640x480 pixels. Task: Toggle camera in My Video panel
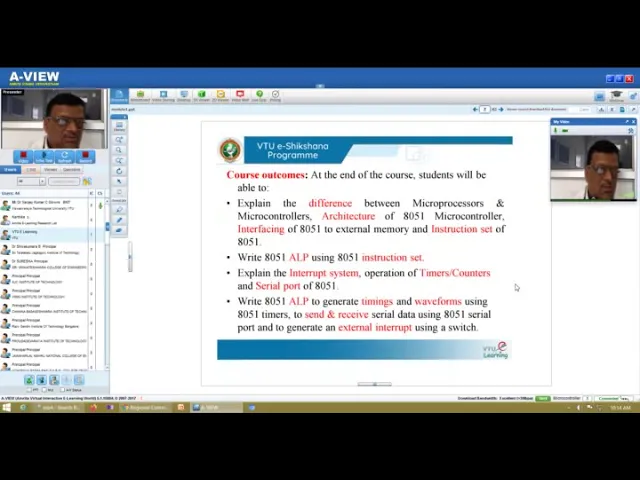pos(565,131)
